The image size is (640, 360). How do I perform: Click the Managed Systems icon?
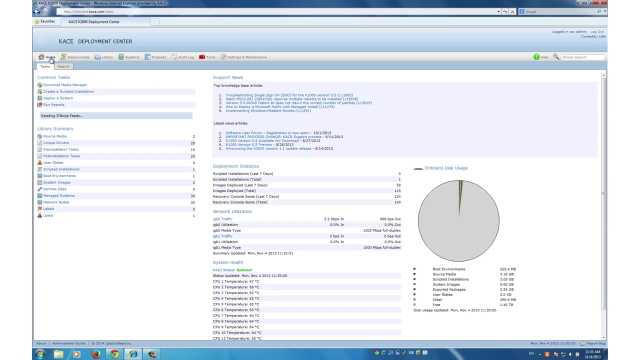(x=40, y=196)
